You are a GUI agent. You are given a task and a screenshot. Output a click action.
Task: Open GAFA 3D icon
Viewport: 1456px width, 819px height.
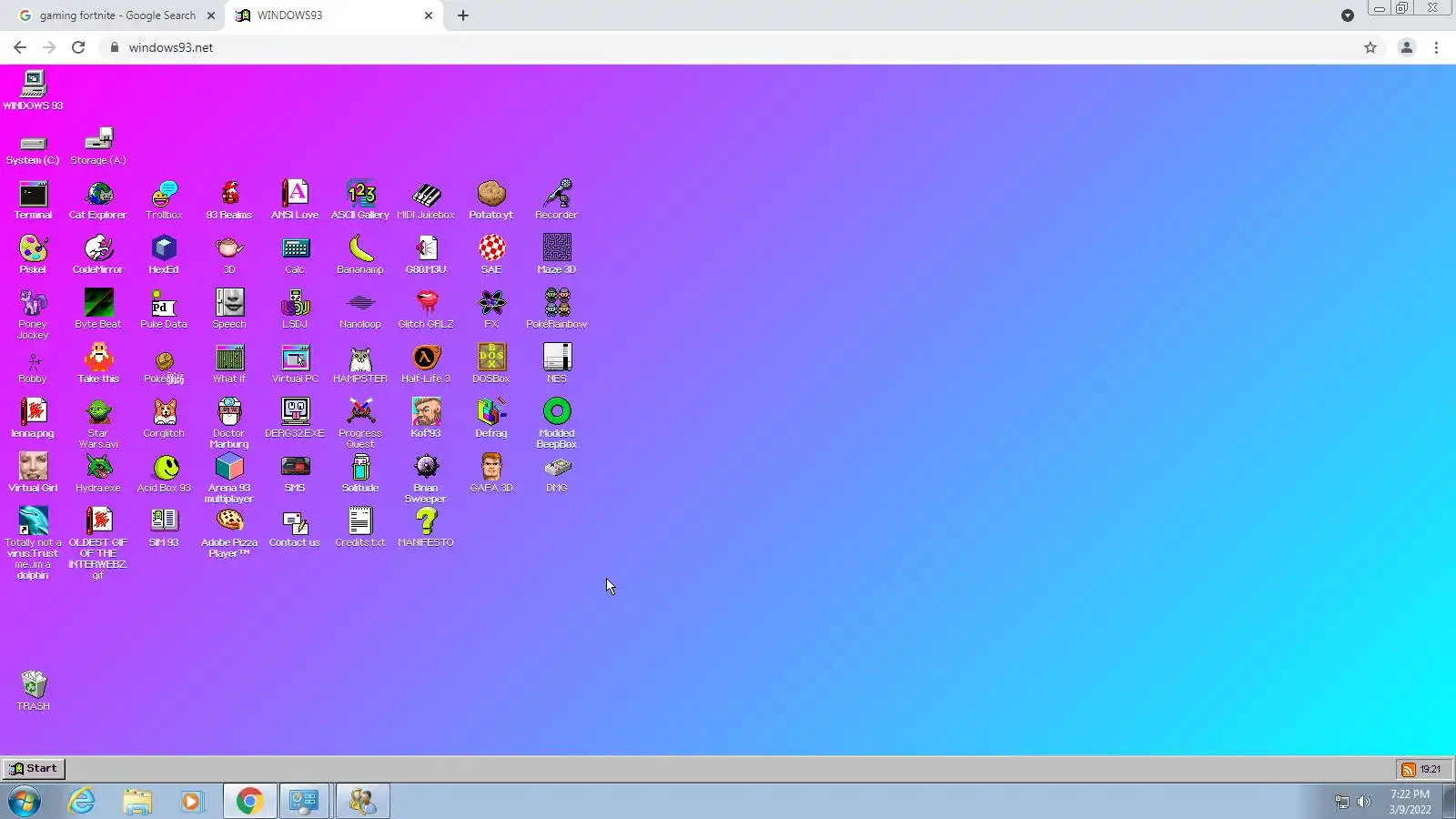tap(491, 473)
